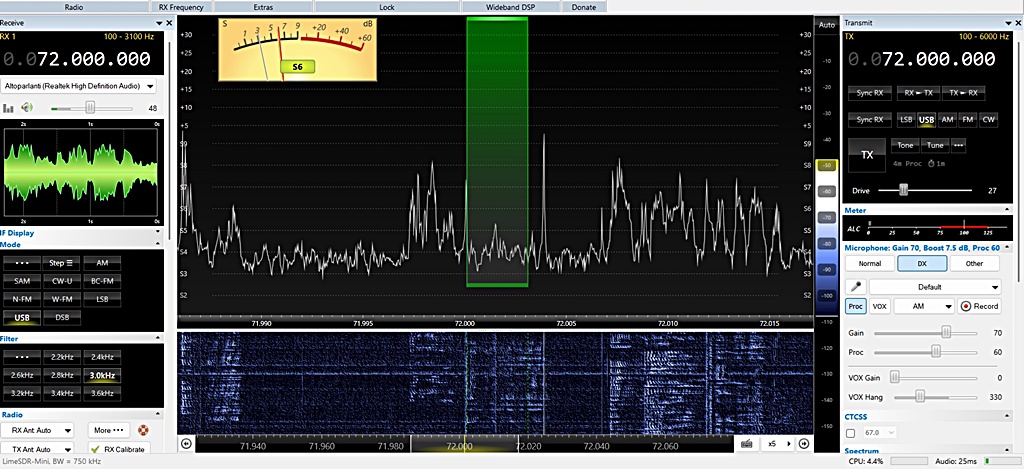Click the microphone icon in Transmit panel
Image resolution: width=1024 pixels, height=469 pixels.
(x=856, y=286)
